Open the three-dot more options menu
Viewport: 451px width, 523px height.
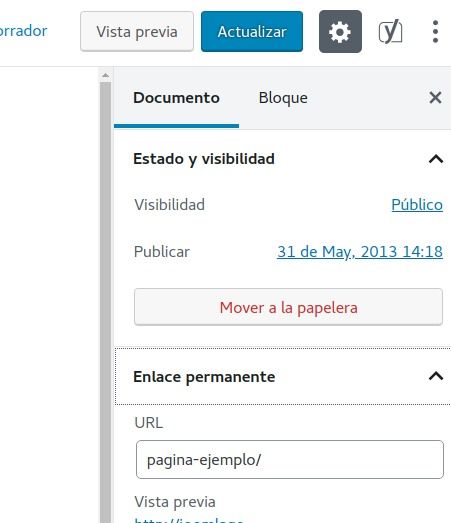pyautogui.click(x=435, y=32)
